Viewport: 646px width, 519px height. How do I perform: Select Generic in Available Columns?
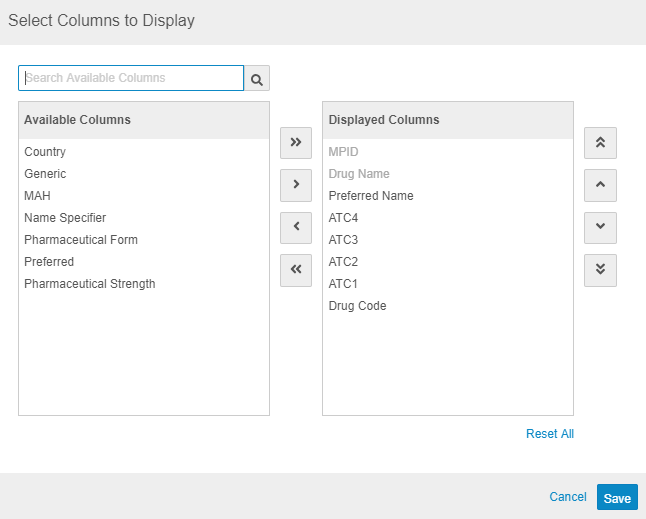(45, 174)
